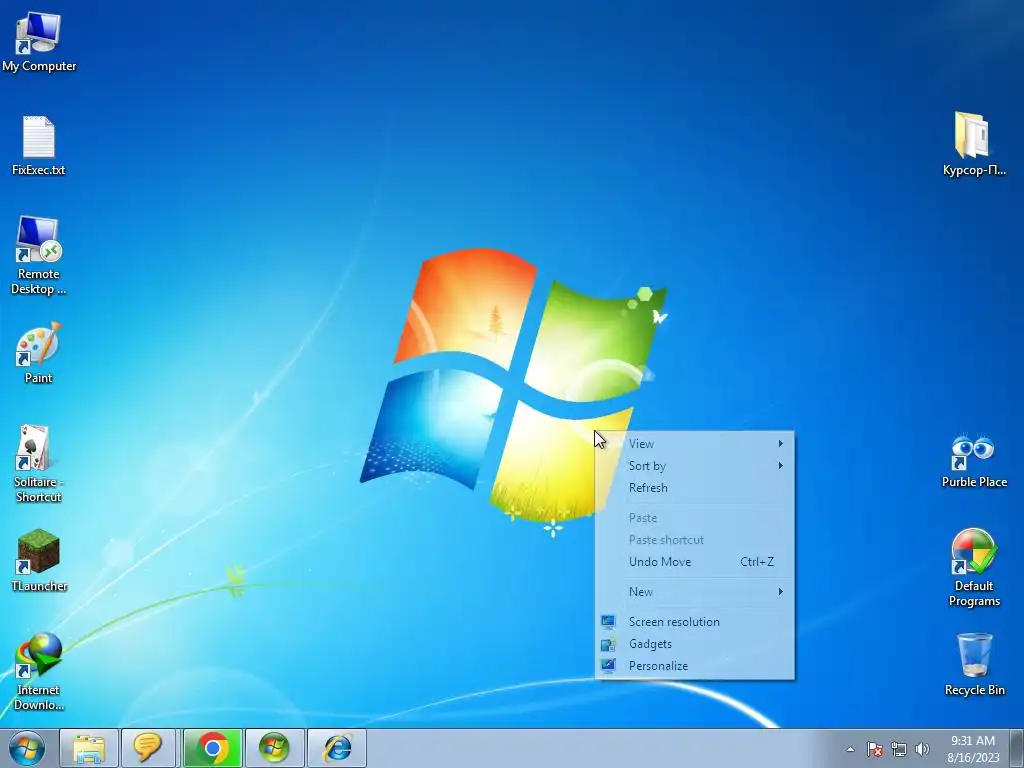This screenshot has width=1024, height=768.
Task: Expand the New submenu arrow
Action: [x=780, y=592]
